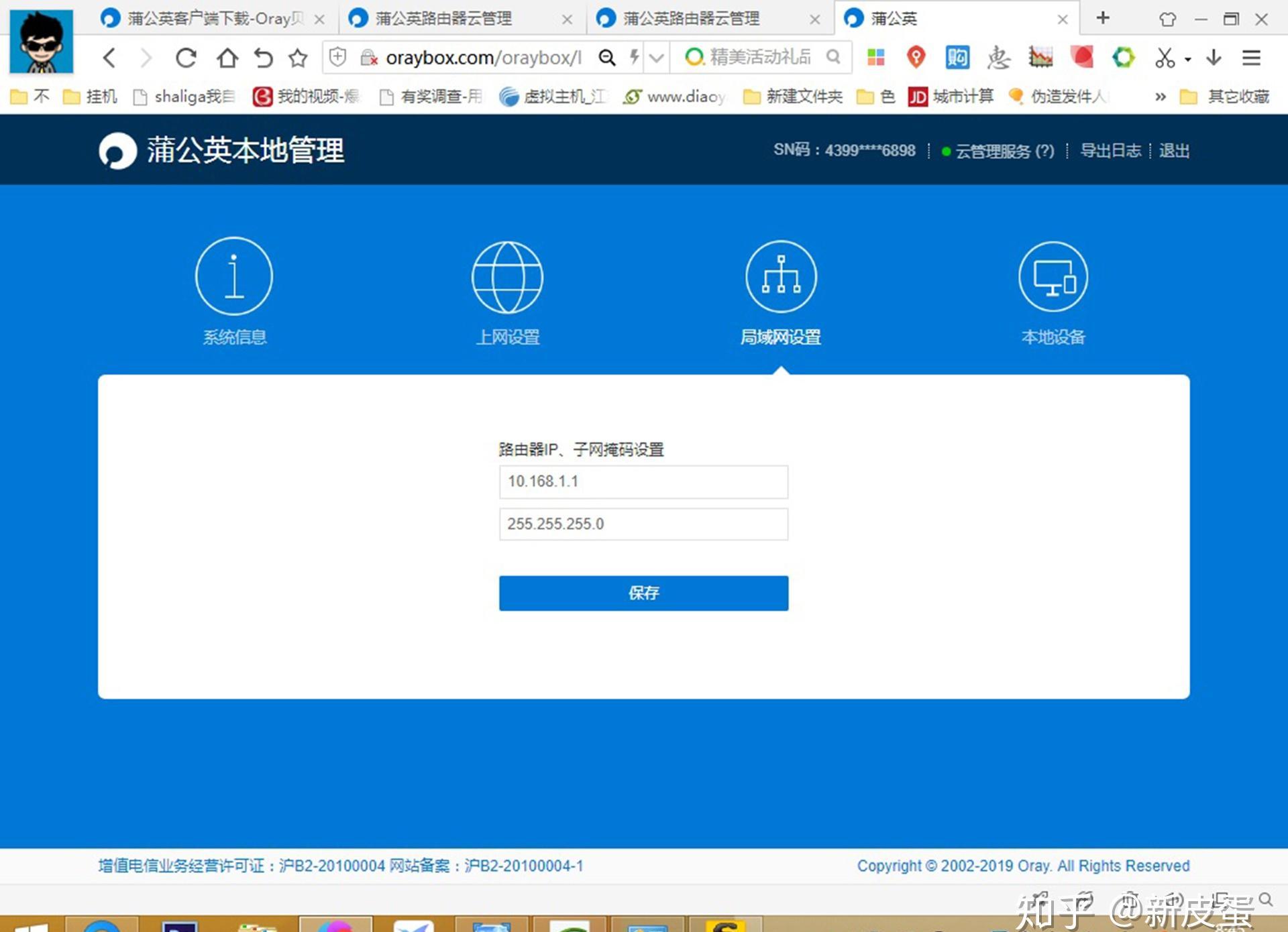Close the active 蒲公英 tab
1288x932 pixels.
click(1063, 19)
